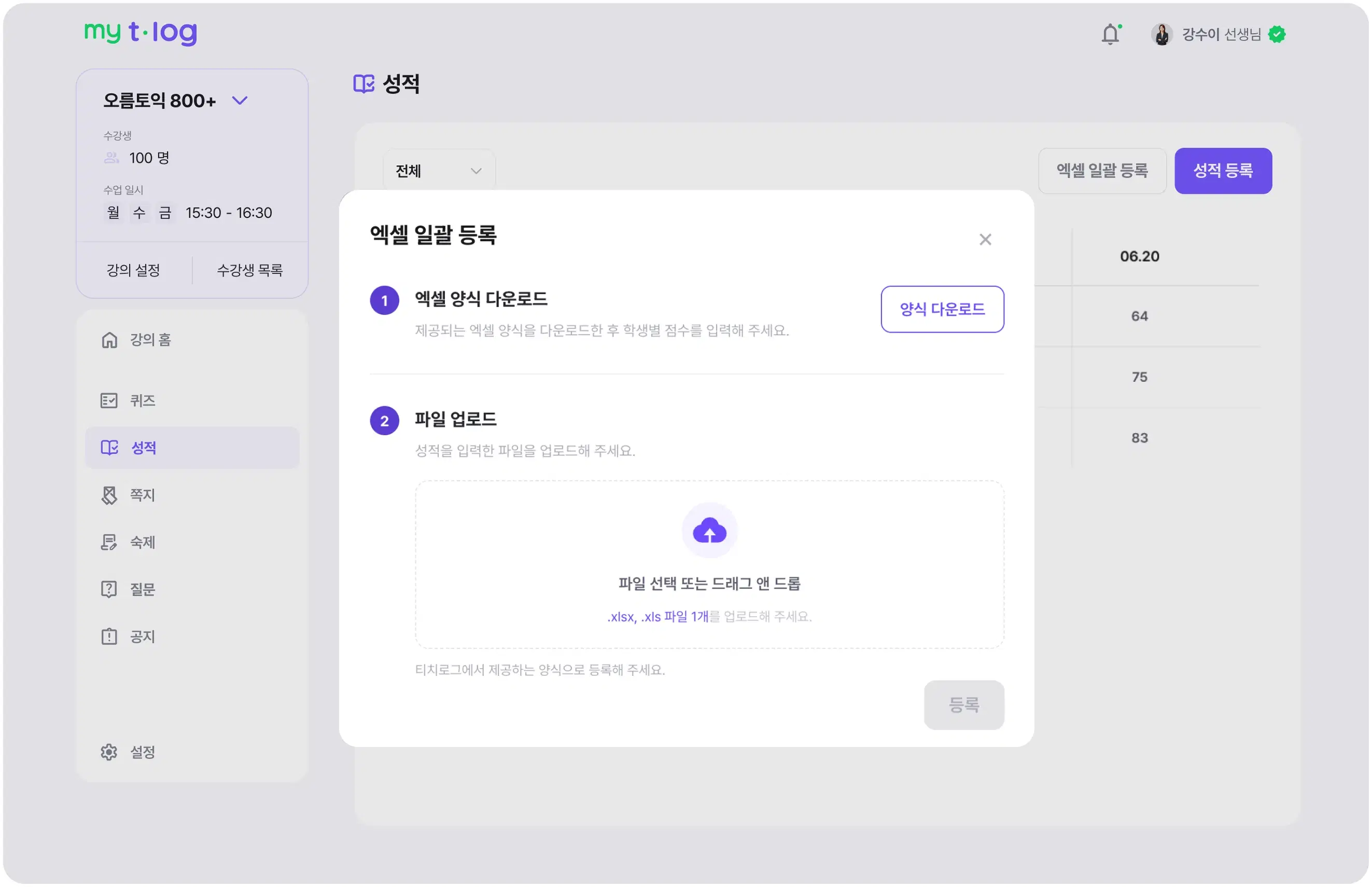Click the 숙제 homework icon

click(x=109, y=542)
